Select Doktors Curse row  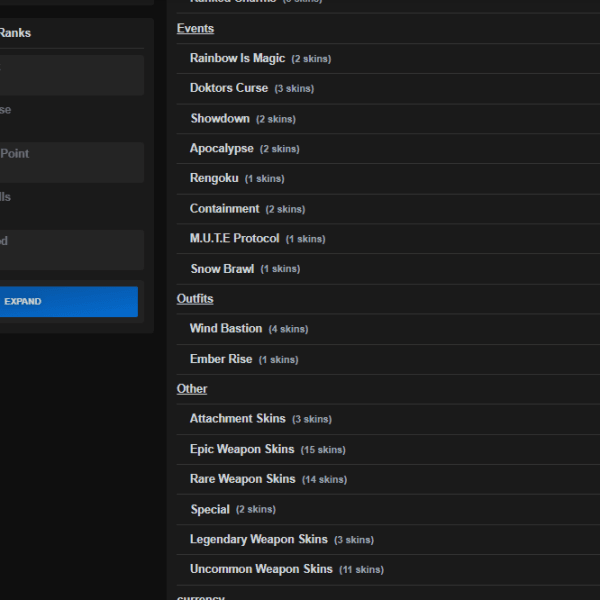[x=388, y=88]
